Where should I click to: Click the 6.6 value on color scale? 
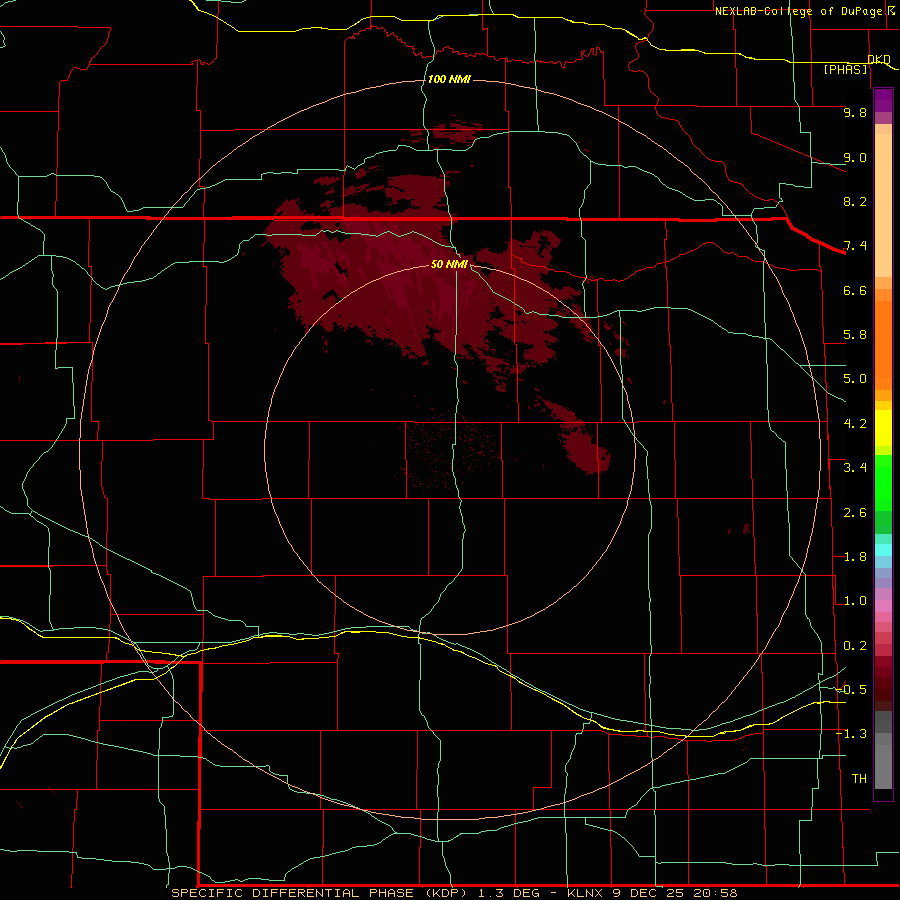[855, 290]
